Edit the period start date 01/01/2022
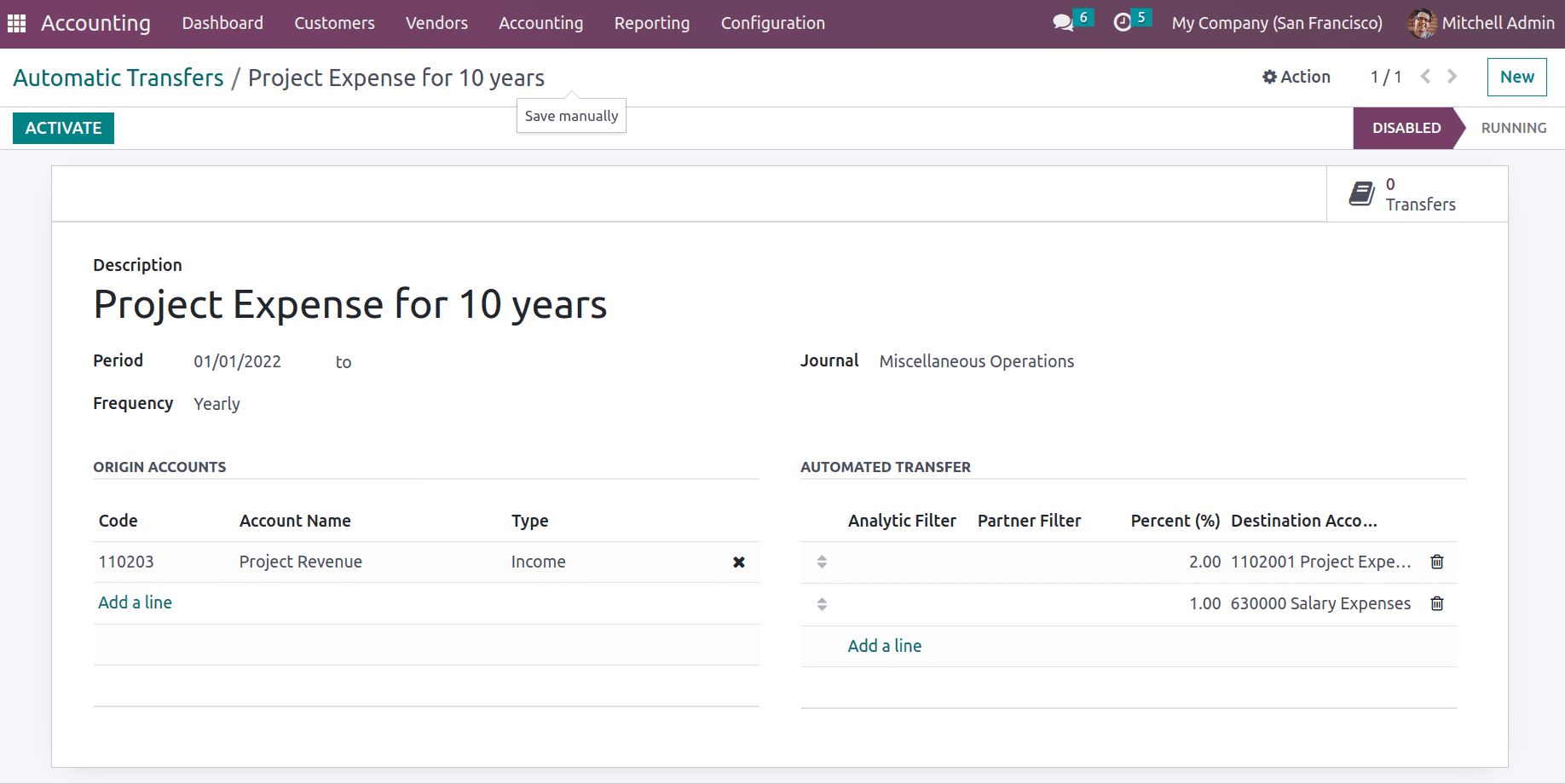Image resolution: width=1565 pixels, height=784 pixels. click(237, 361)
